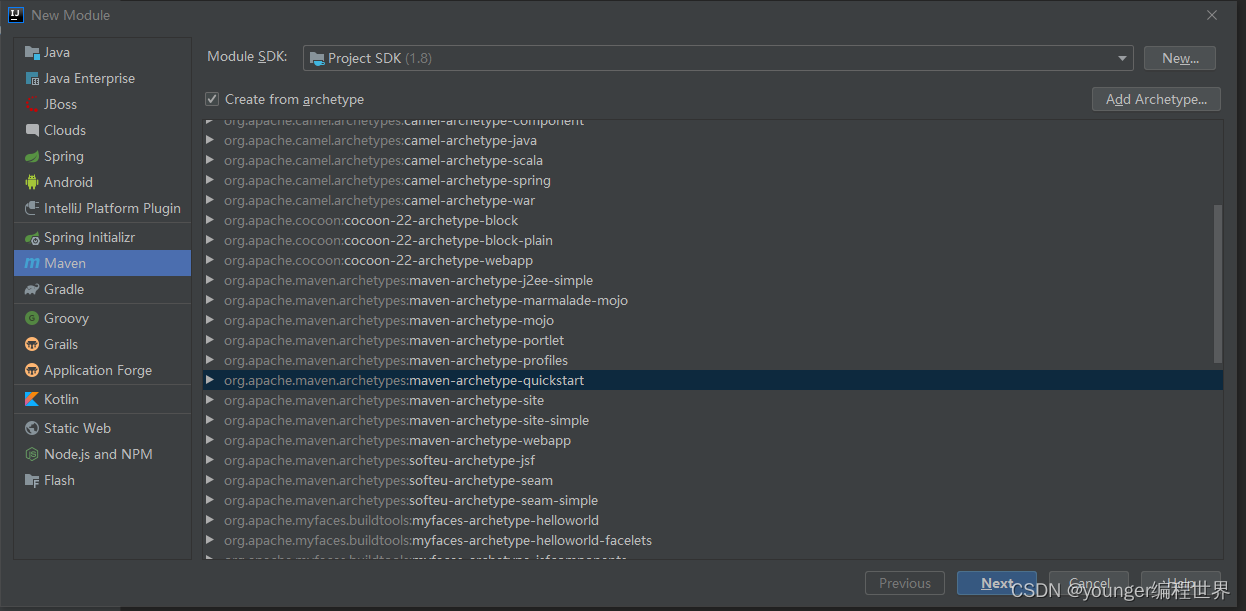This screenshot has height=611, width=1246.
Task: Expand the camel-archetype-java node
Action: pos(210,140)
